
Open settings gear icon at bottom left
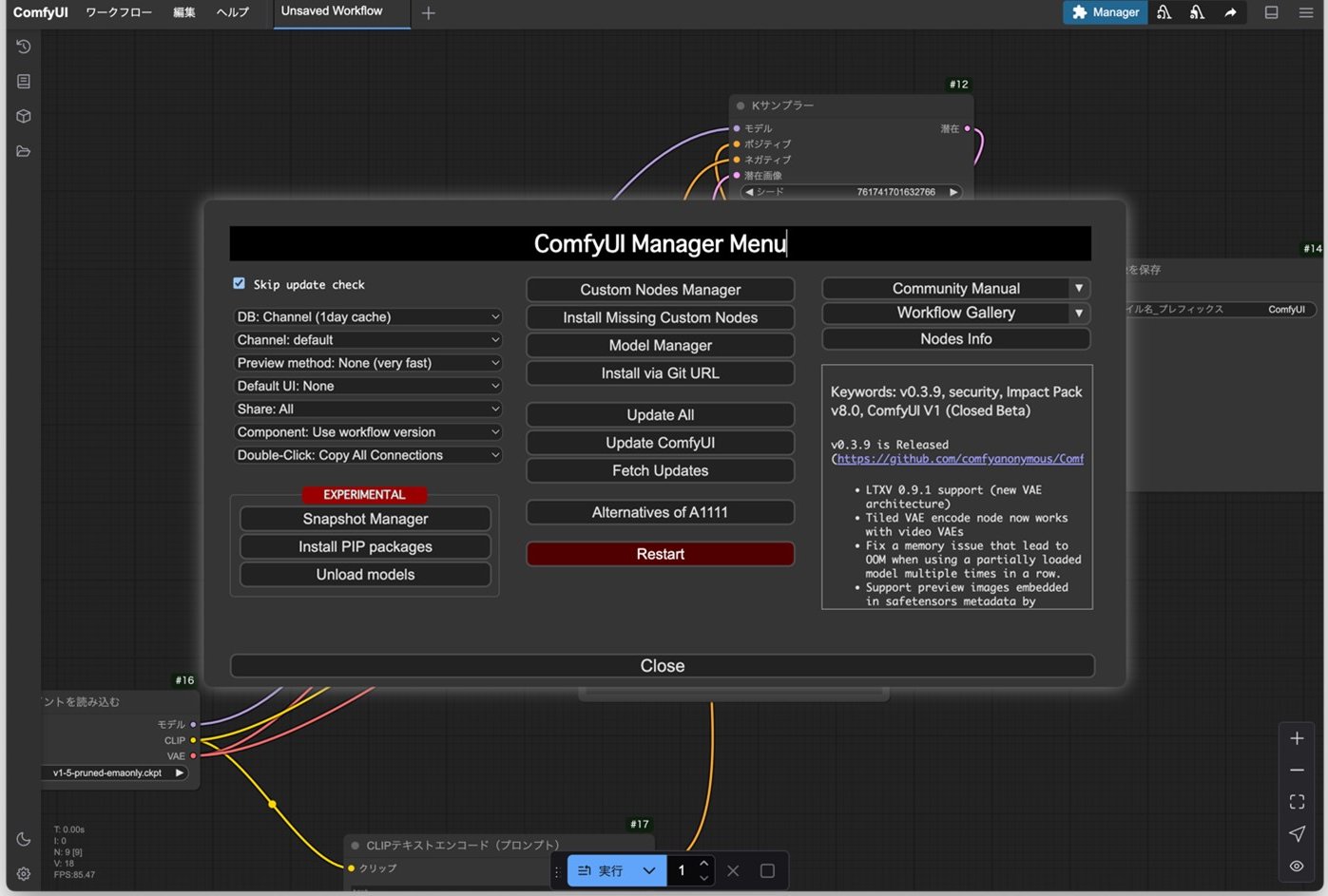click(24, 873)
